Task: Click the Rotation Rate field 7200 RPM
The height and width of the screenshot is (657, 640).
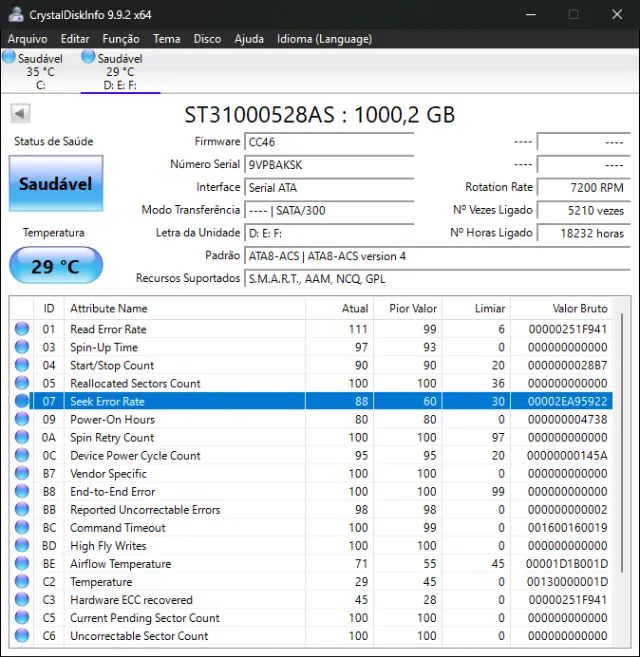Action: (583, 187)
